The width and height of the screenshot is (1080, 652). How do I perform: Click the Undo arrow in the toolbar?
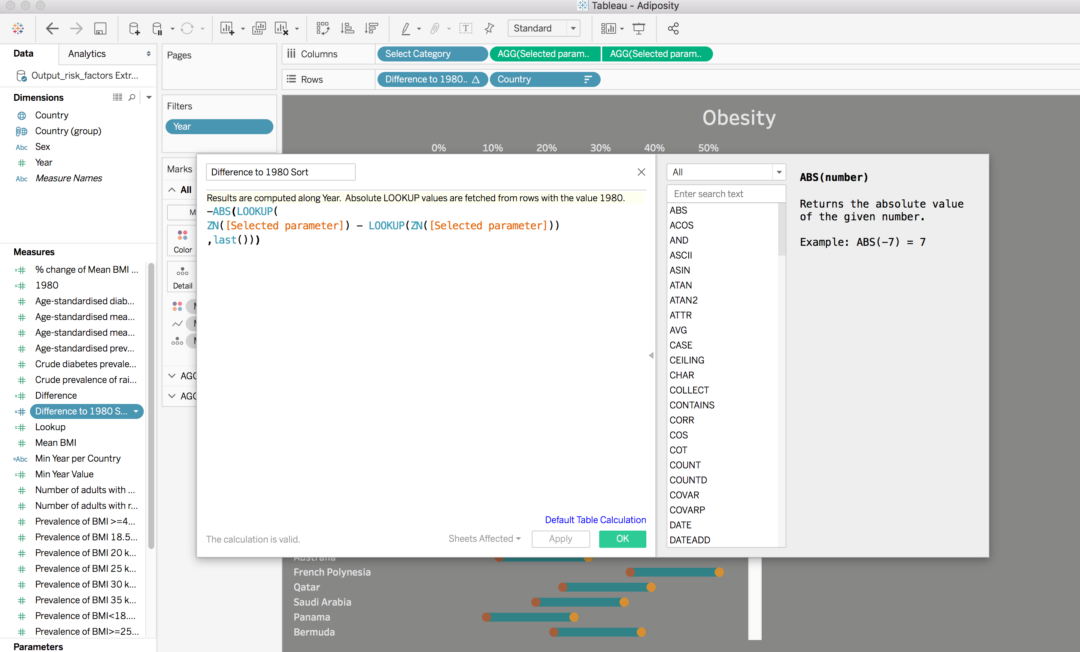point(51,28)
